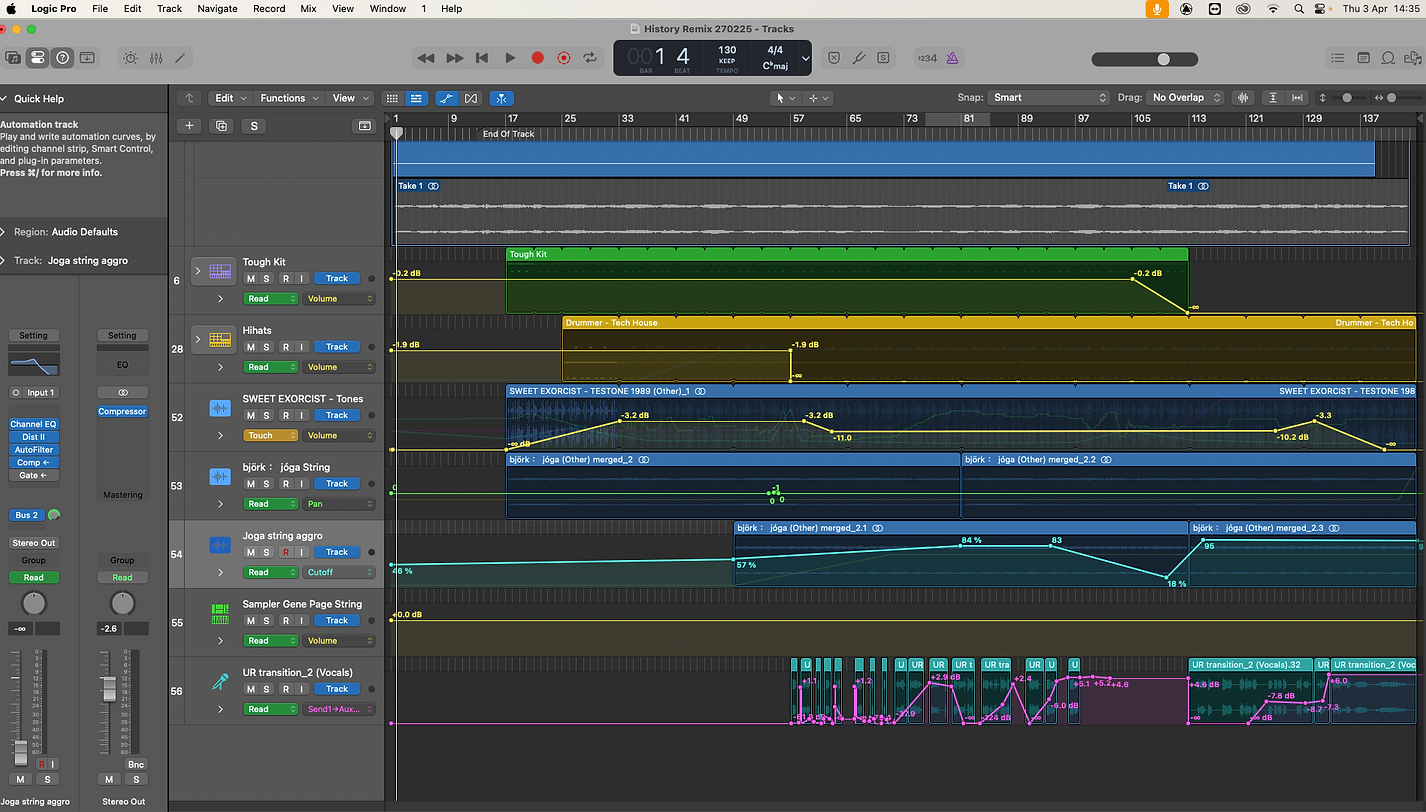The width and height of the screenshot is (1426, 812).
Task: Open the pointer tool selector dropdown
Action: tap(785, 98)
